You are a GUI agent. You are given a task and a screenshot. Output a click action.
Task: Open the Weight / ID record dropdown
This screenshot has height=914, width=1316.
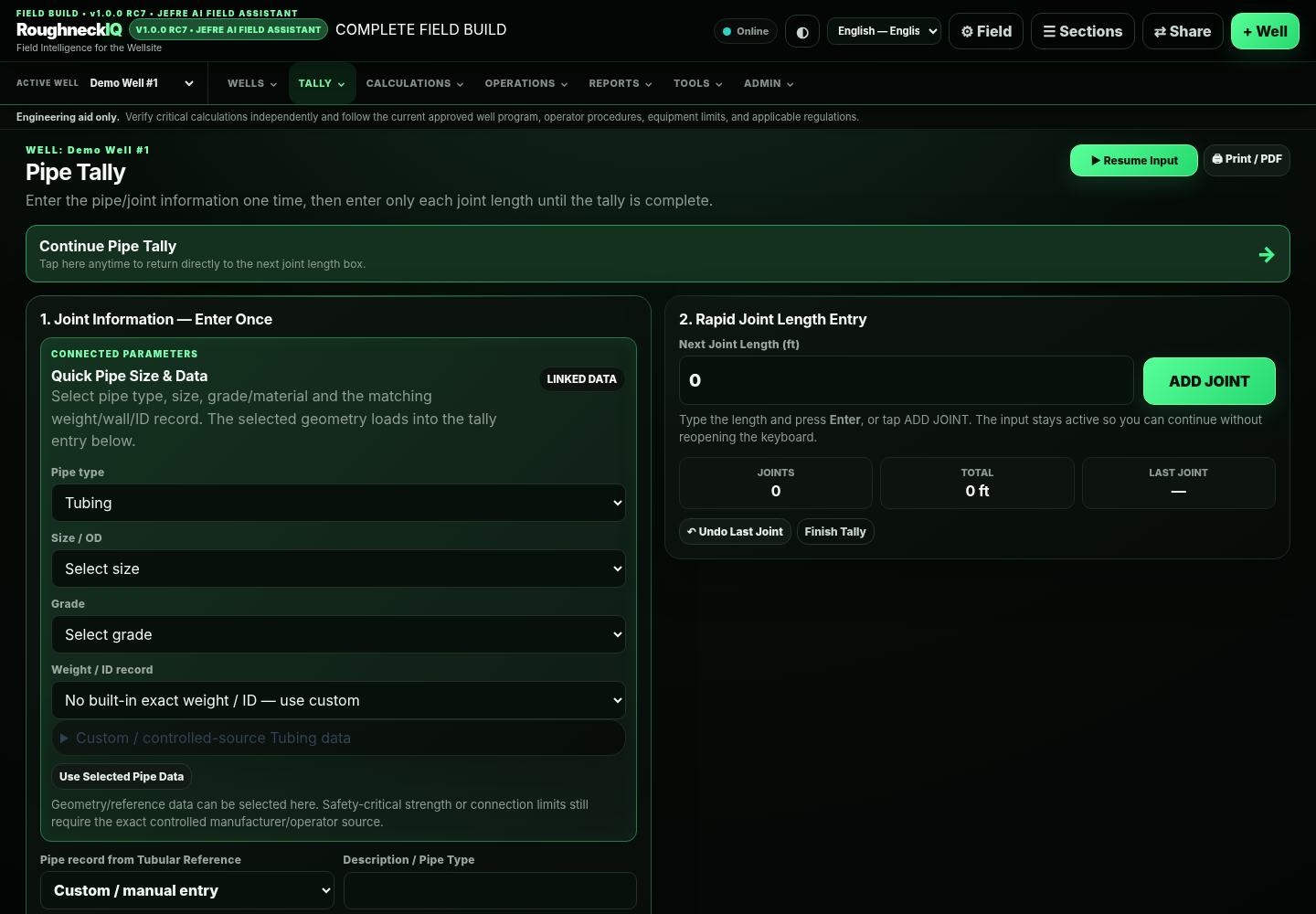(x=338, y=700)
